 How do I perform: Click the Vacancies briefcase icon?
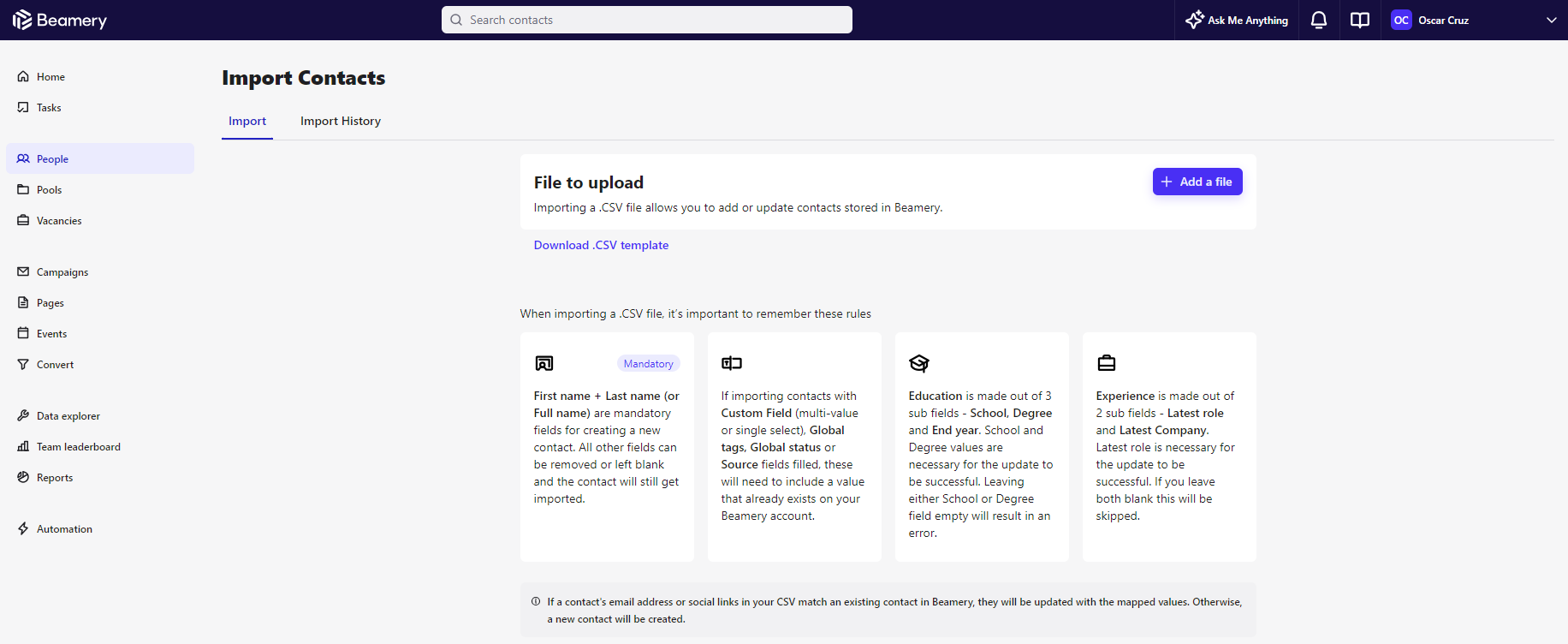(23, 220)
